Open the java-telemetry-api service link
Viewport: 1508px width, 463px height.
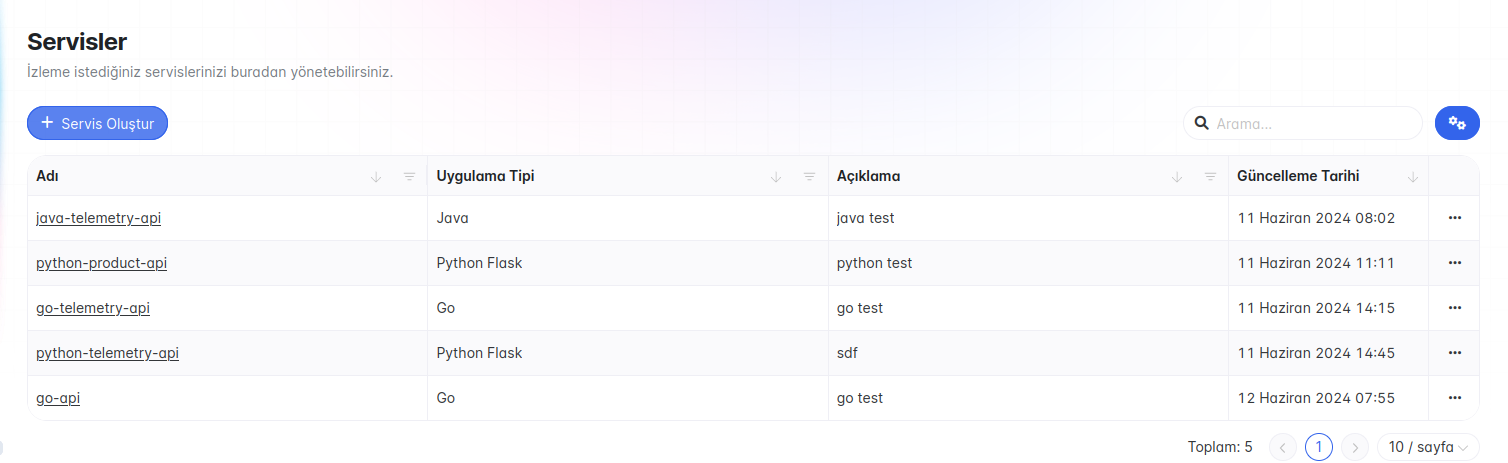click(x=98, y=218)
